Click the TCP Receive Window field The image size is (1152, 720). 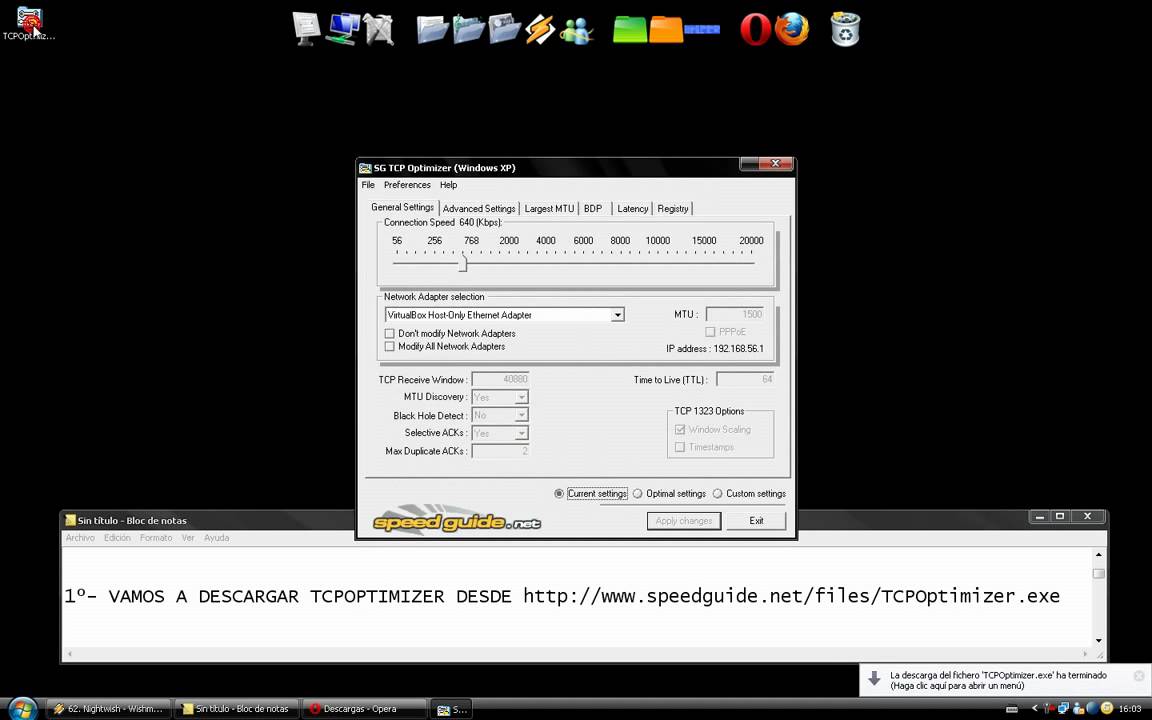coord(500,380)
